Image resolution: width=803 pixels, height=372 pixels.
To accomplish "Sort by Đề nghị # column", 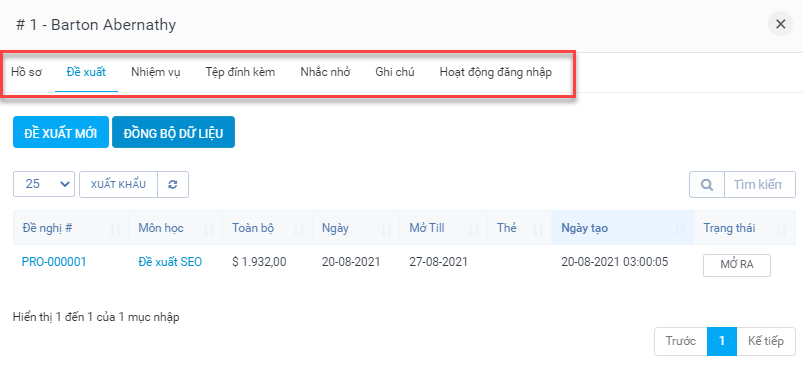I will point(71,228).
